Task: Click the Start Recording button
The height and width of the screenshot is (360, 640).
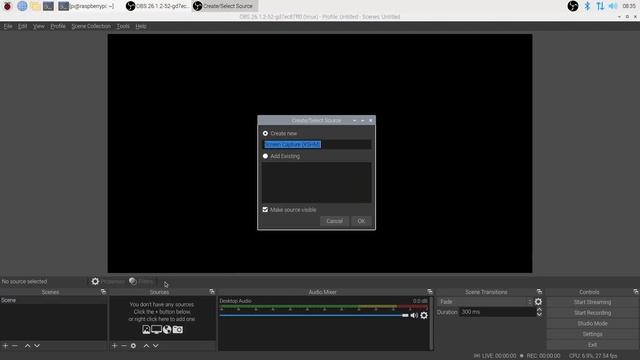Action: point(592,313)
